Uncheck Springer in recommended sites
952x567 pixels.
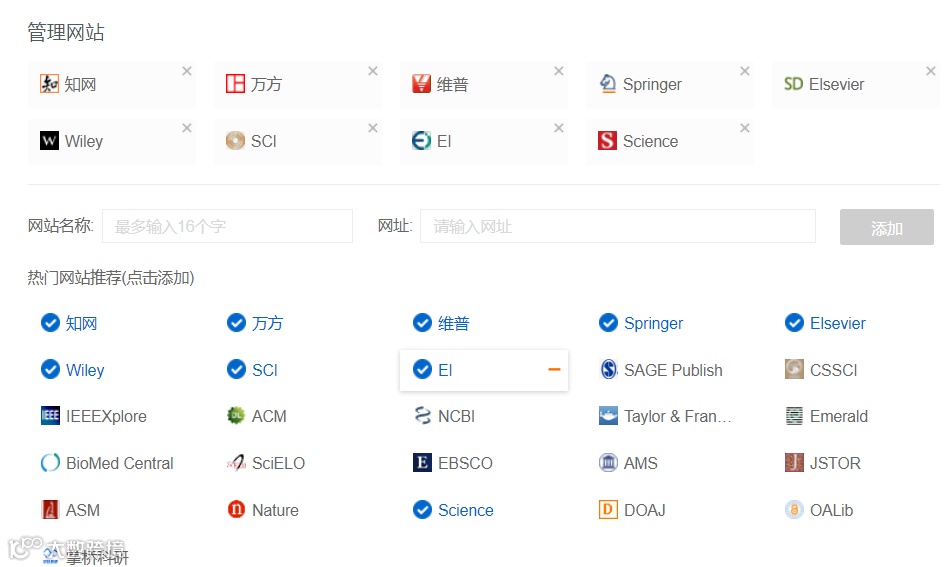click(608, 323)
